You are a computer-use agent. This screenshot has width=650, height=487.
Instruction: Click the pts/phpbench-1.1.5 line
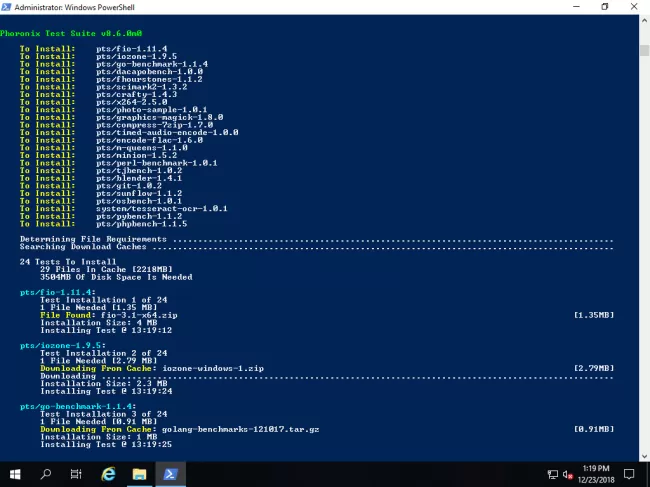coord(103,224)
